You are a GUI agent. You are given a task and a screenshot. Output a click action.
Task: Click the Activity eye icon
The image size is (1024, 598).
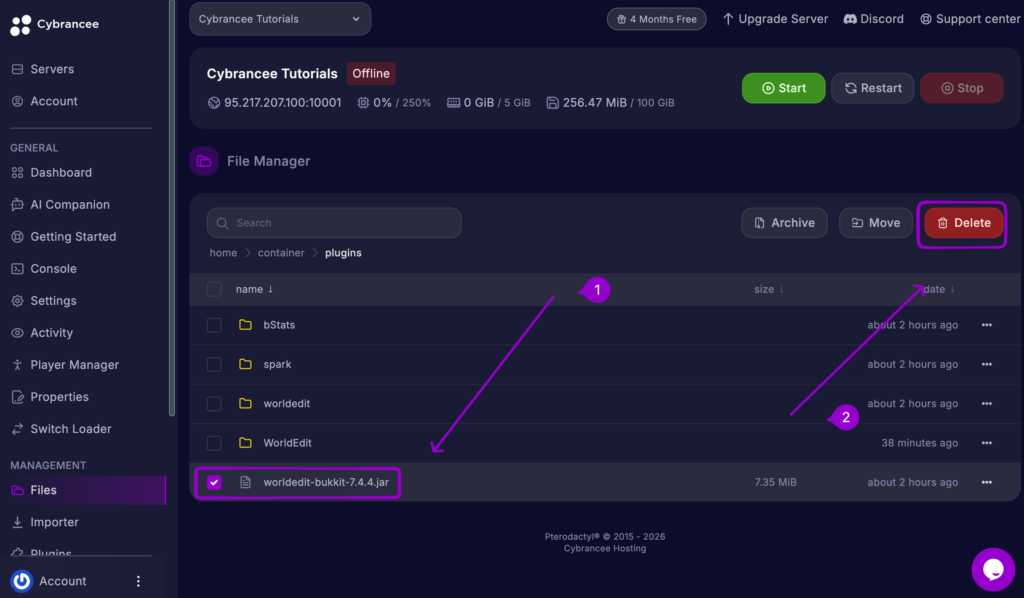18,333
